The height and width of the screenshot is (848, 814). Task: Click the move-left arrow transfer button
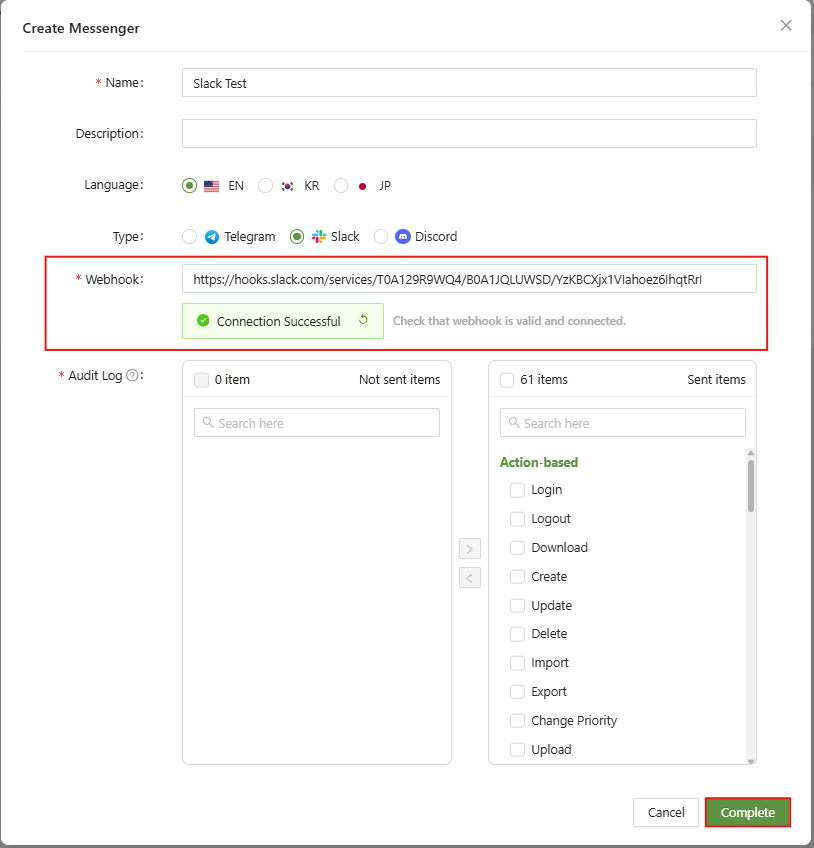470,578
